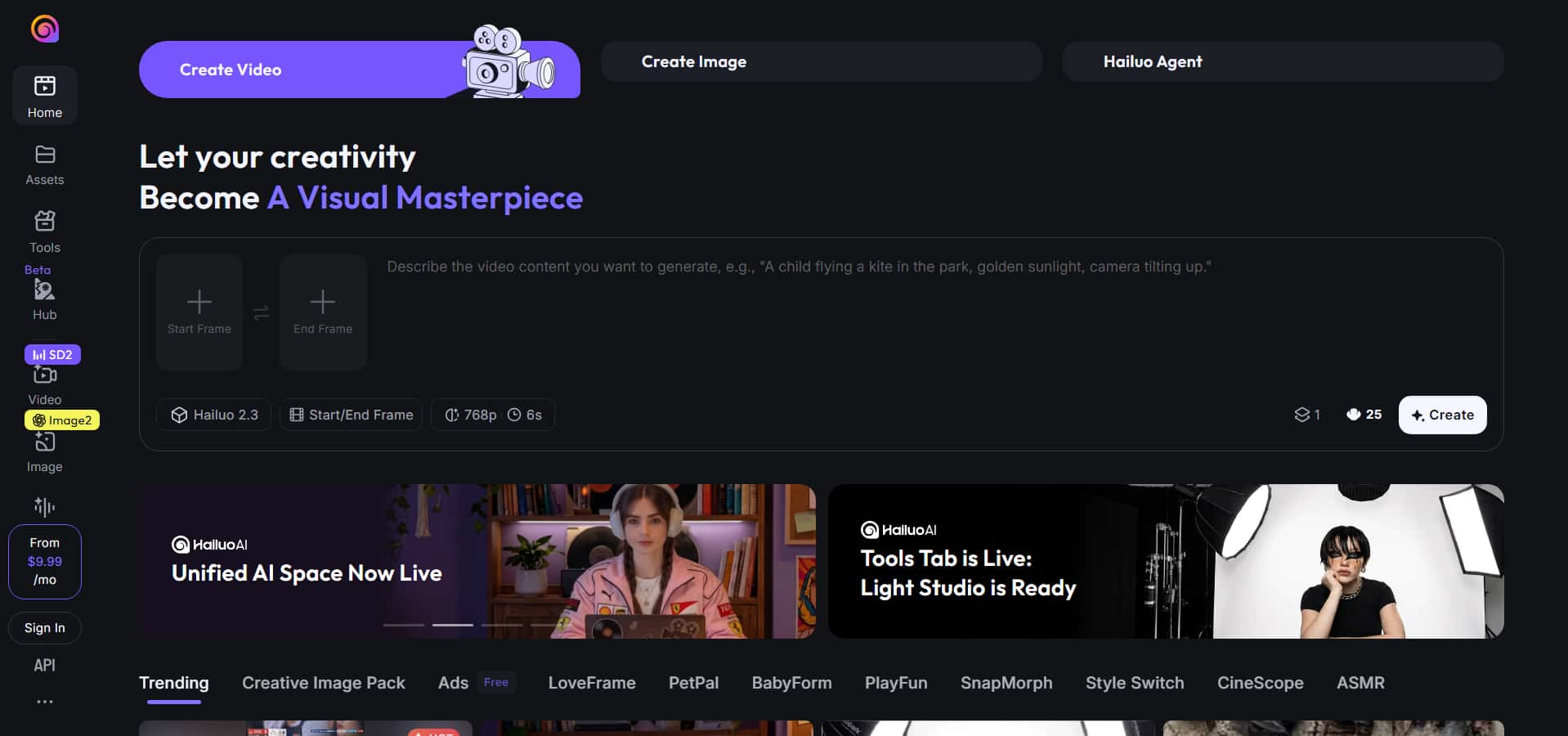Viewport: 1568px width, 736px height.
Task: Select the third carousel indicator dash
Action: (502, 625)
